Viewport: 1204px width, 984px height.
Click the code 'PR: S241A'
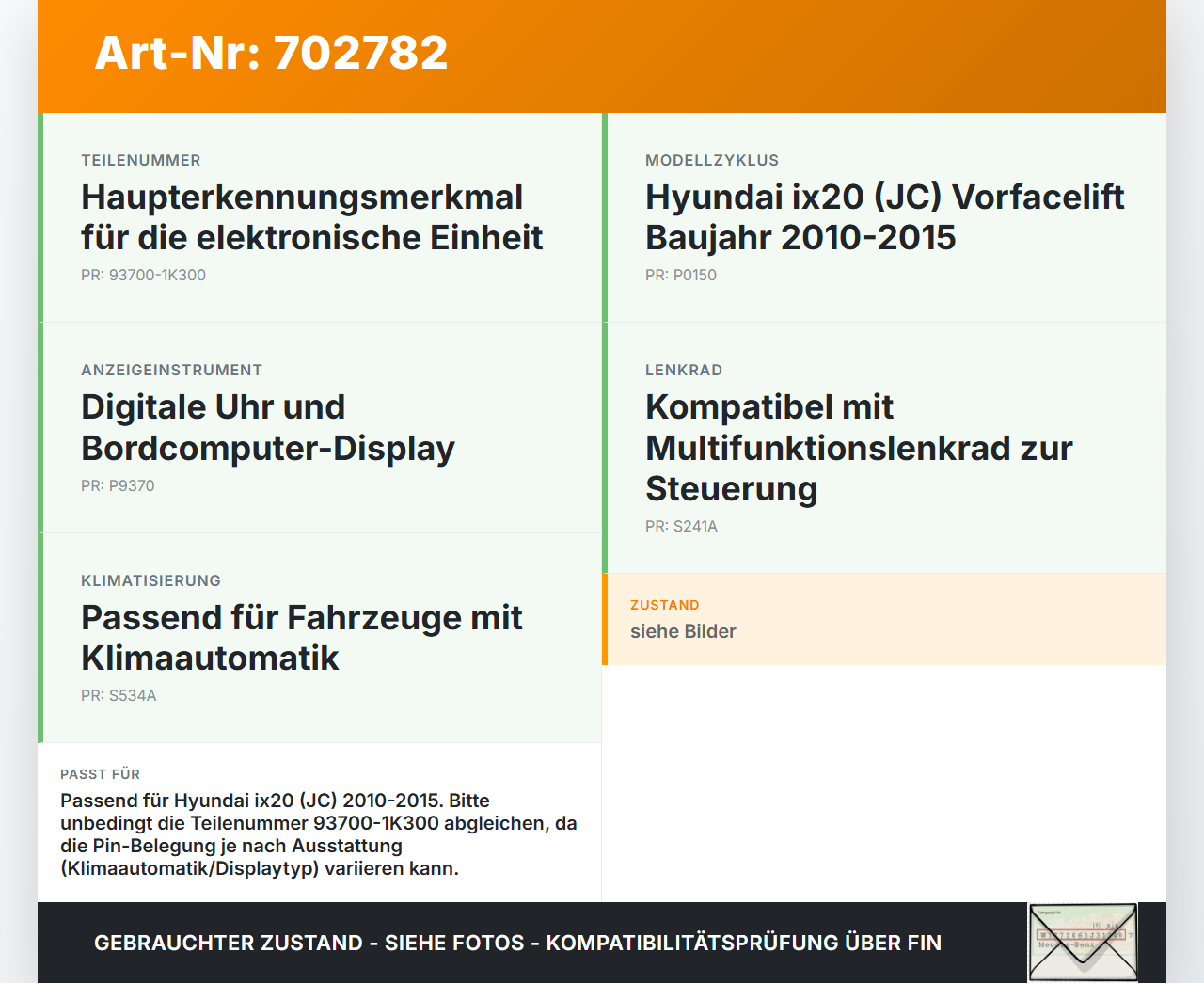[681, 526]
